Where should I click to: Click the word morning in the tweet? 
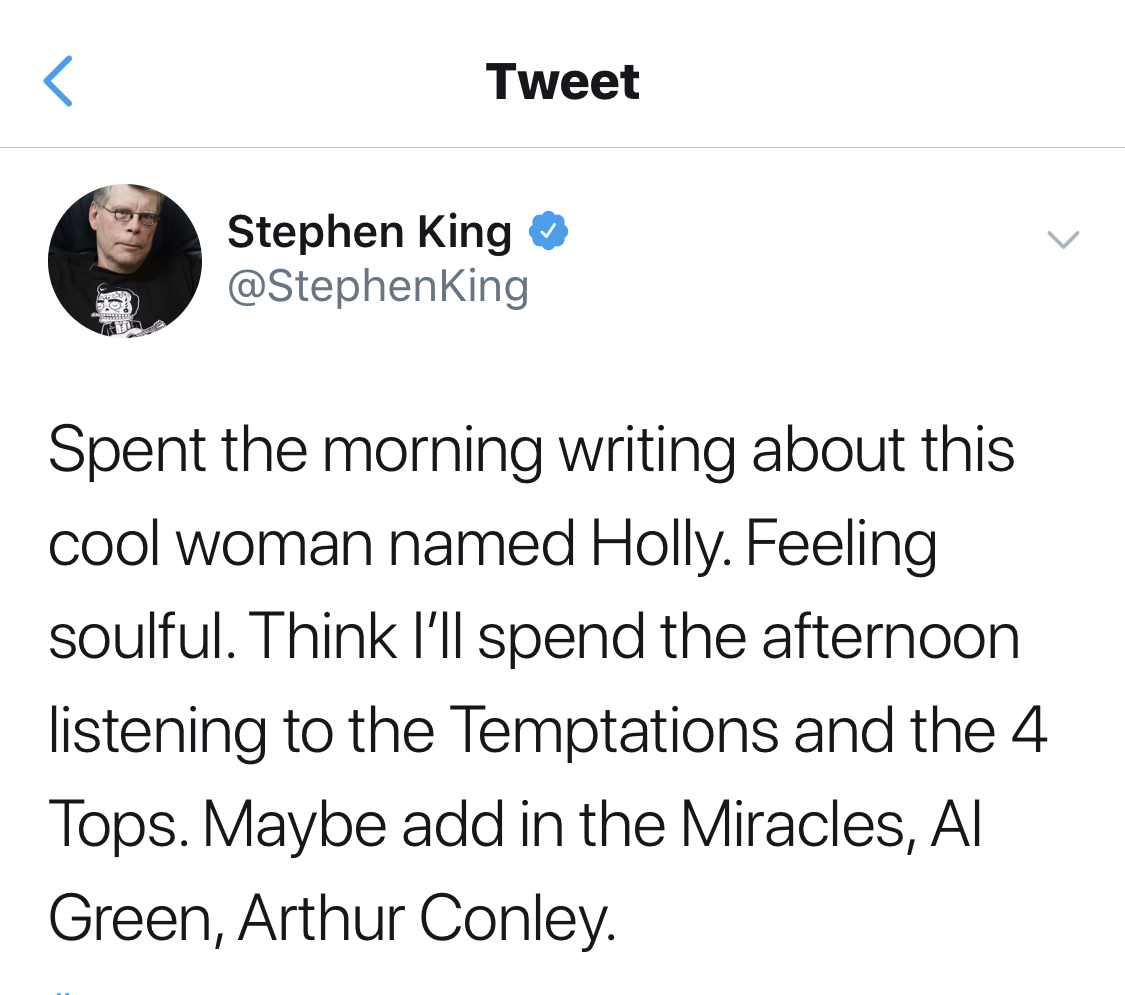coord(432,452)
